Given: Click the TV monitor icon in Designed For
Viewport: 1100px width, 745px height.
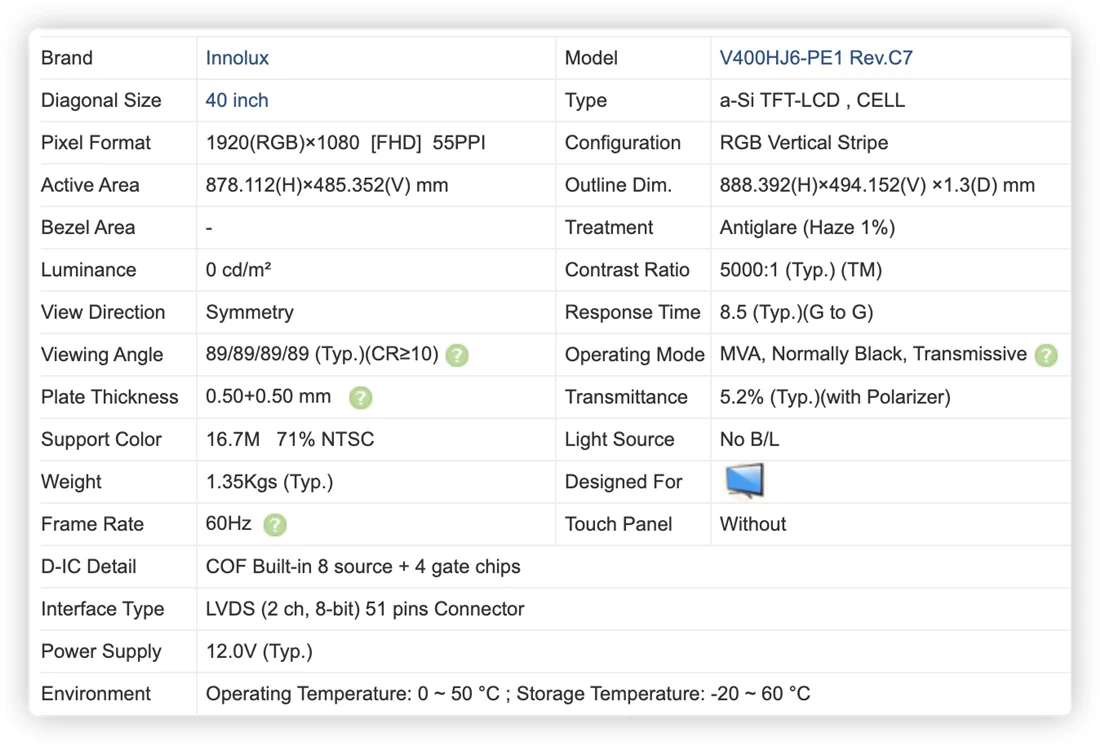Looking at the screenshot, I should (x=744, y=481).
